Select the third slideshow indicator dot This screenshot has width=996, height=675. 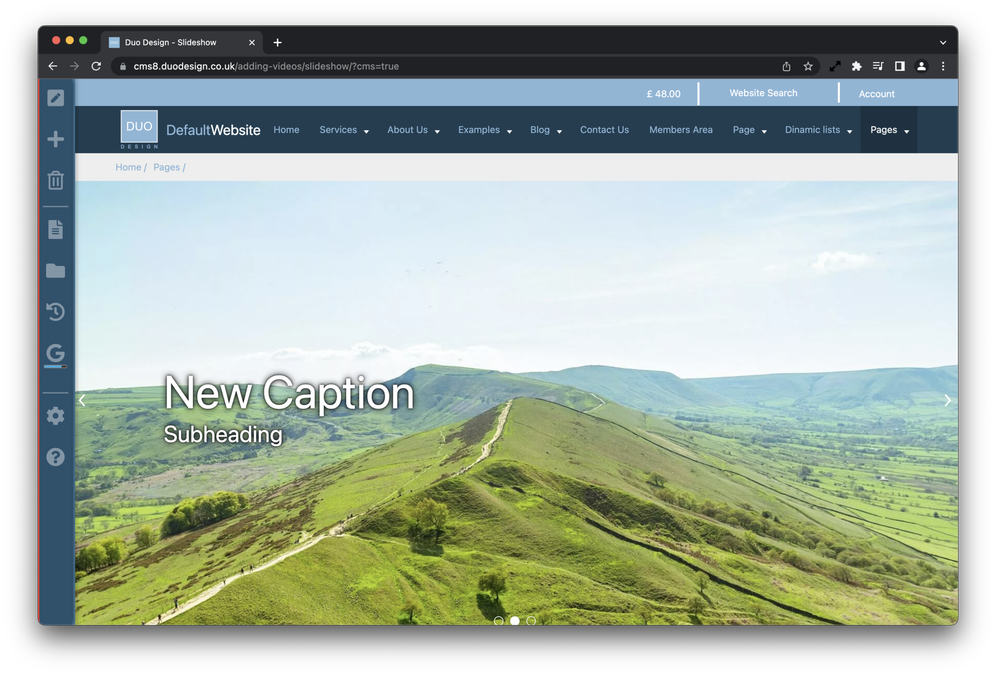coord(531,620)
